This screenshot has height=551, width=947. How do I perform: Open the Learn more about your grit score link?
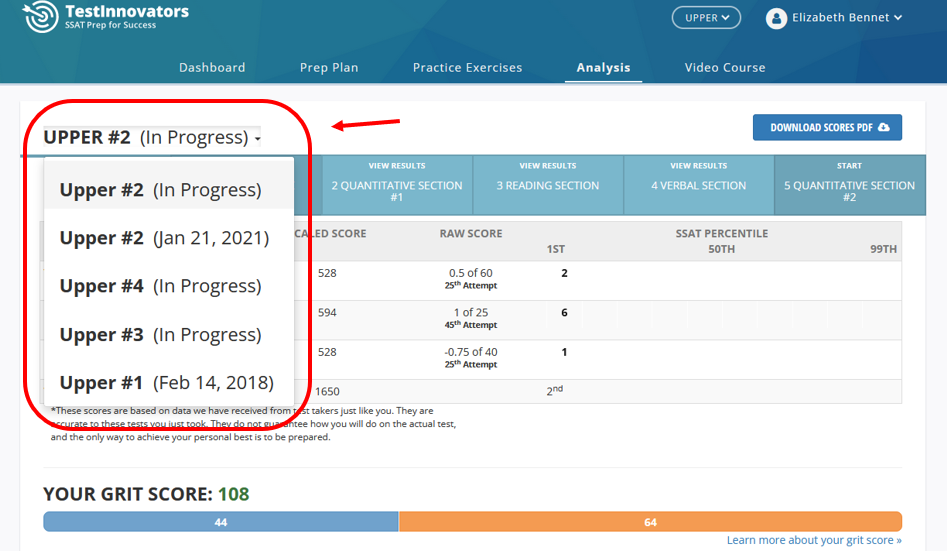(x=814, y=540)
